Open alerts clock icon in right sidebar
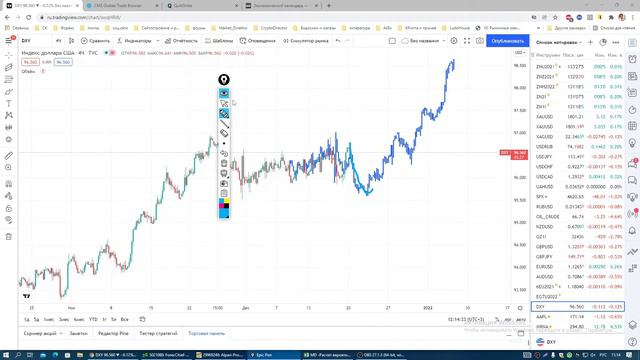Viewport: 640px width, 360px height. pos(632,59)
